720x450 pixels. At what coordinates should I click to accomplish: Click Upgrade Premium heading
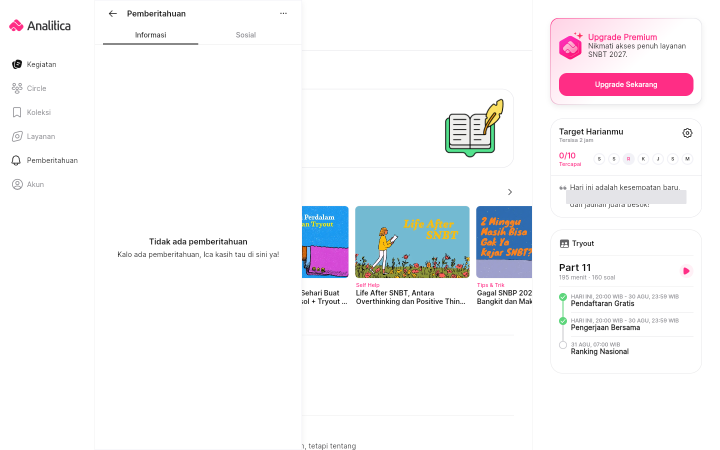click(x=622, y=37)
